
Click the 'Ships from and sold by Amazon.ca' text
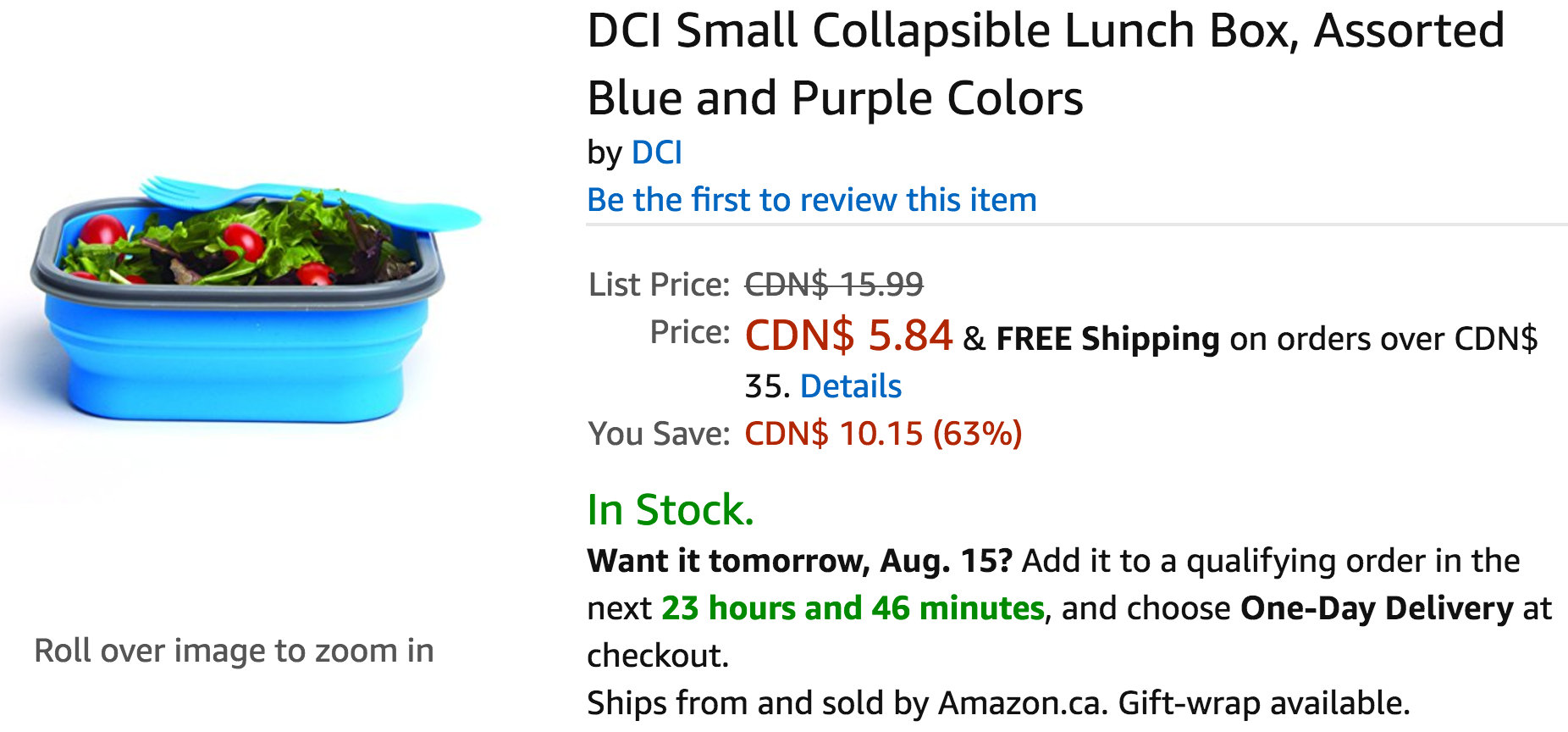tap(847, 703)
